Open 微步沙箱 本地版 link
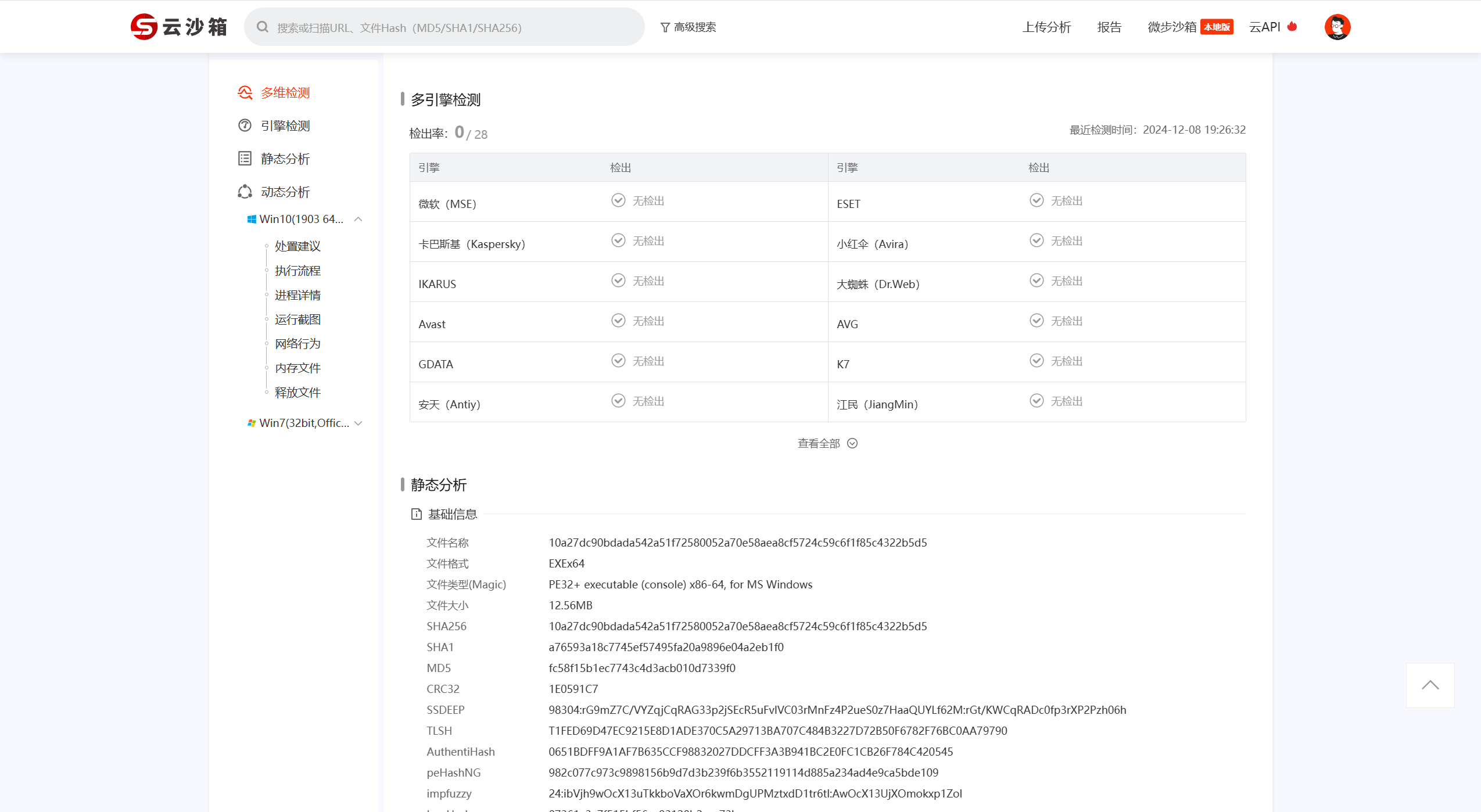Viewport: 1481px width, 812px height. (x=1190, y=27)
